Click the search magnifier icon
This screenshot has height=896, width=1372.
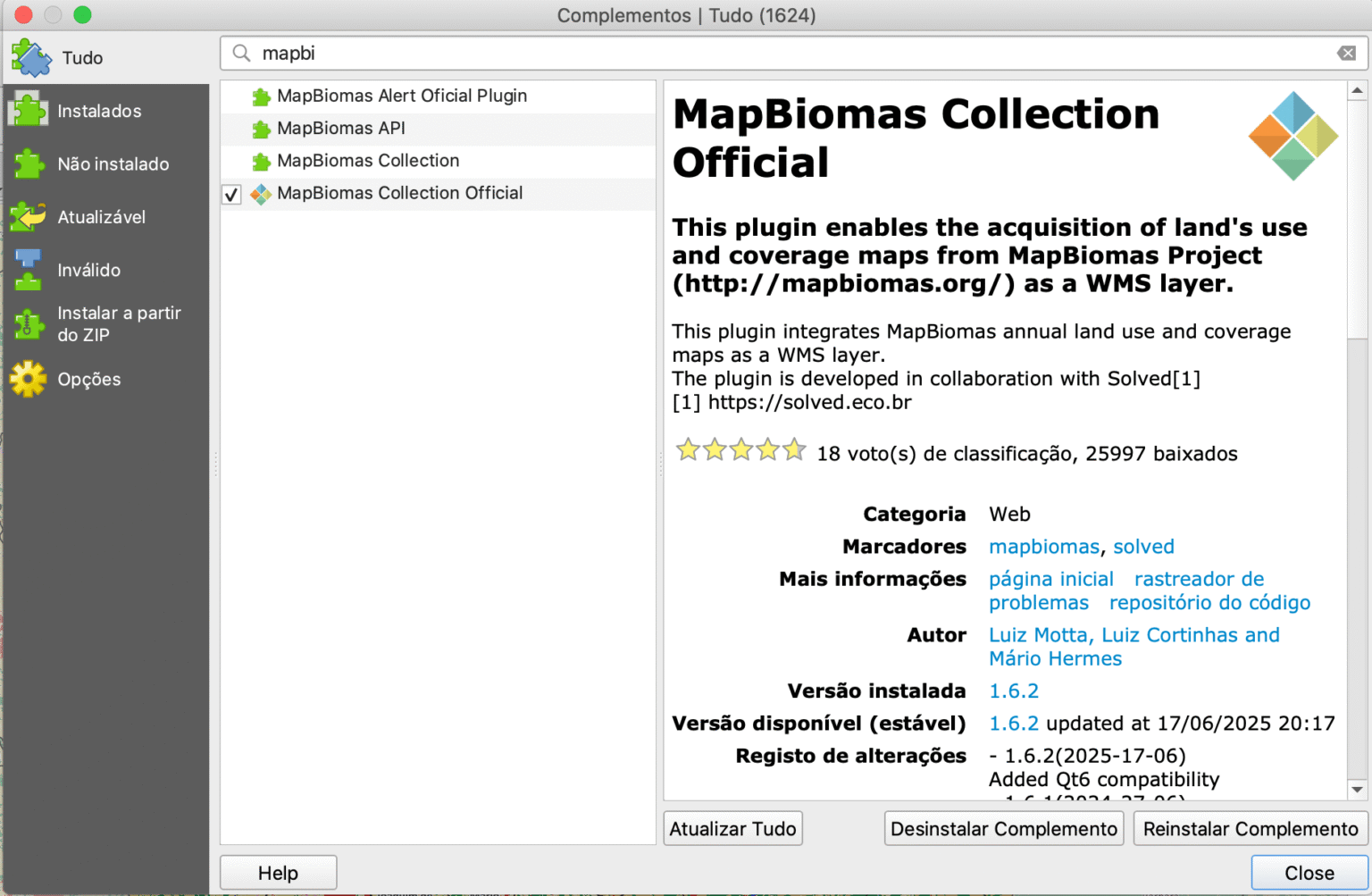point(240,54)
